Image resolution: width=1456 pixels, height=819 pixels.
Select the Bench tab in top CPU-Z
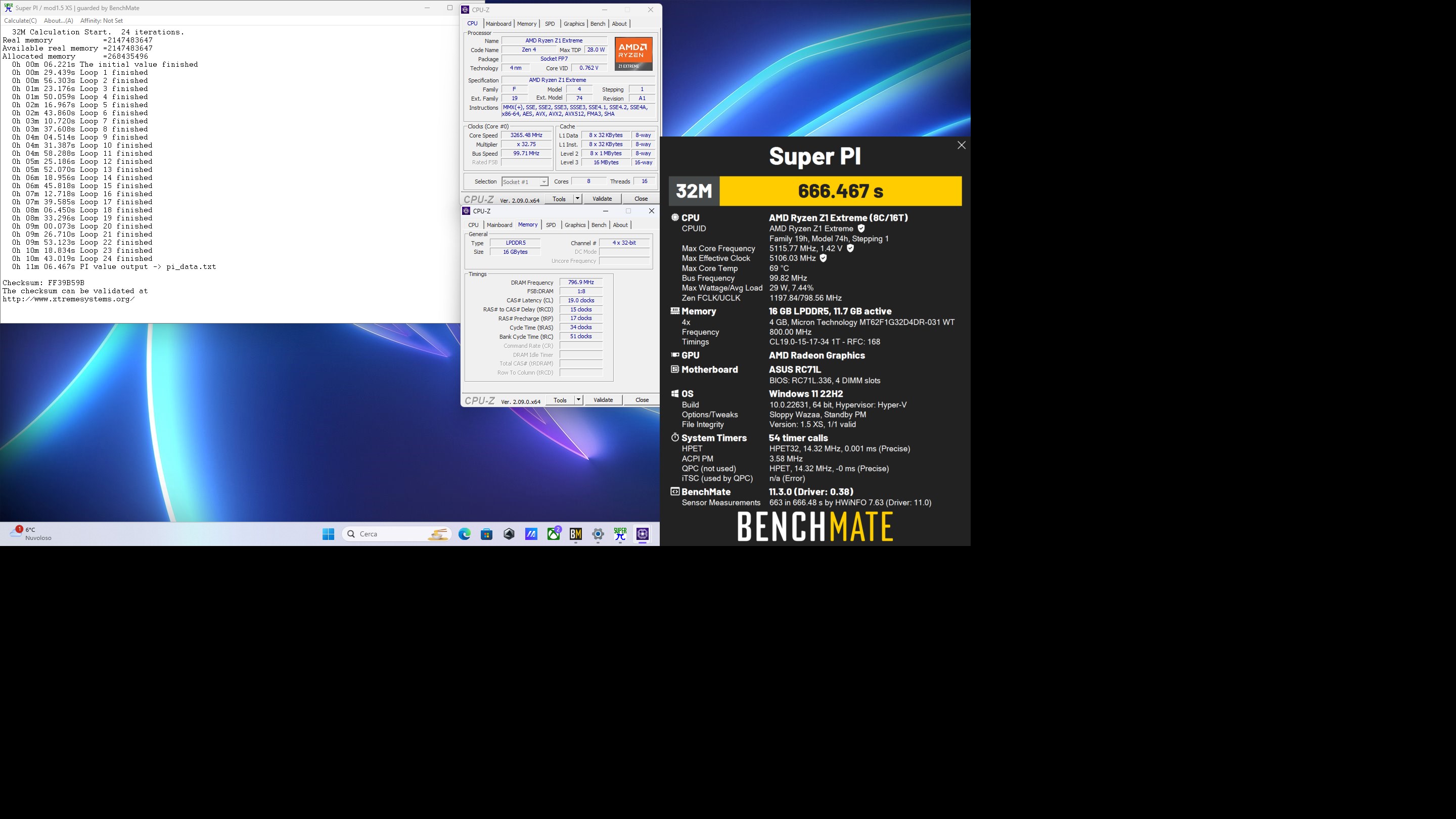(x=598, y=24)
